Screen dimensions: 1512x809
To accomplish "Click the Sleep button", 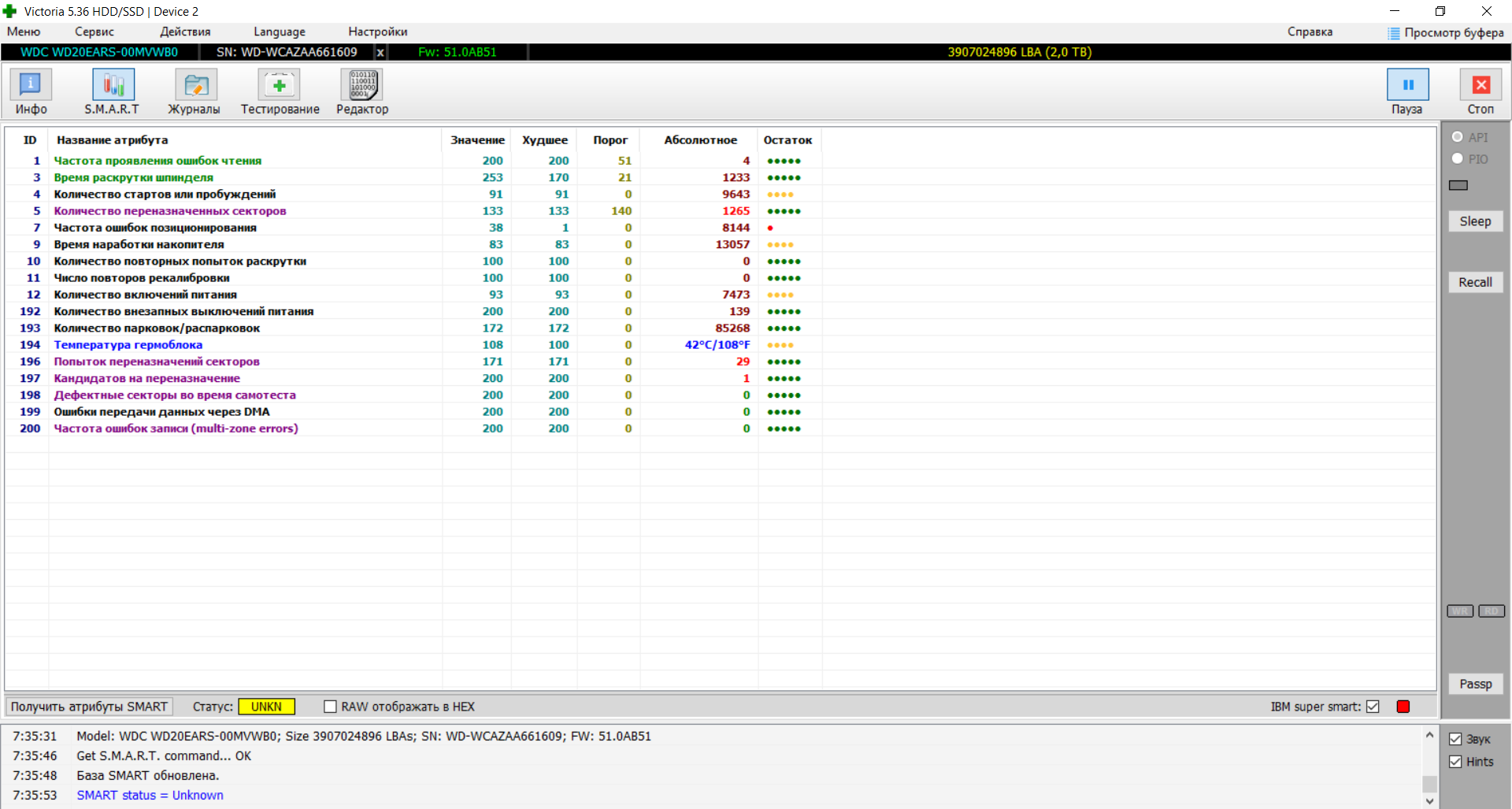I will (x=1475, y=221).
